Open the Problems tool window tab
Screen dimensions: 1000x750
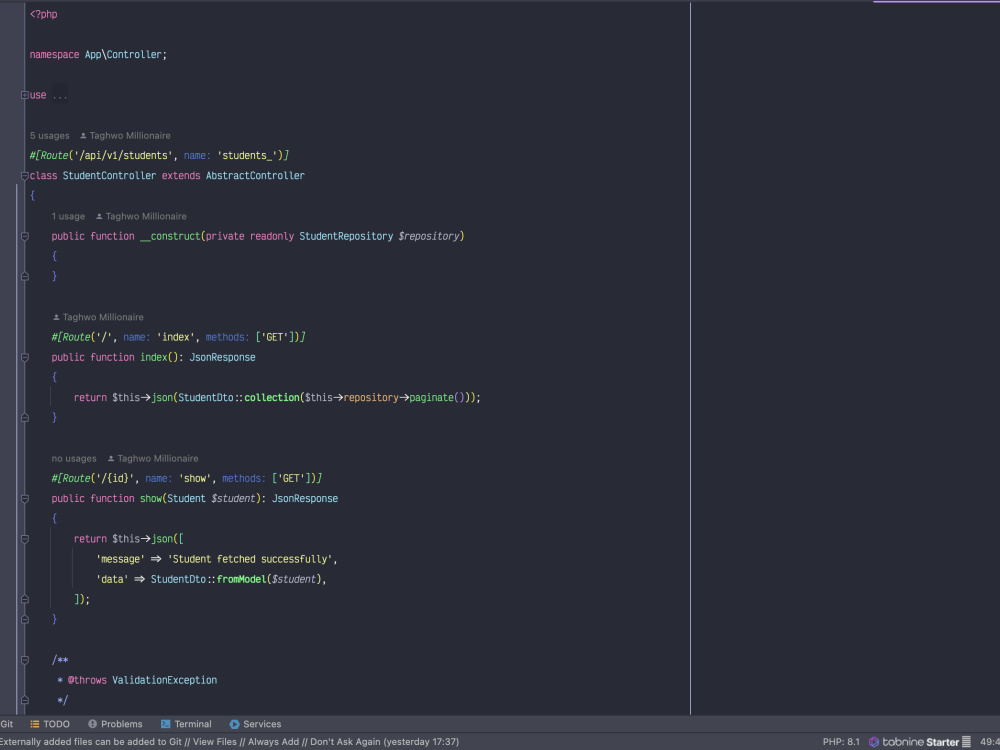click(115, 724)
